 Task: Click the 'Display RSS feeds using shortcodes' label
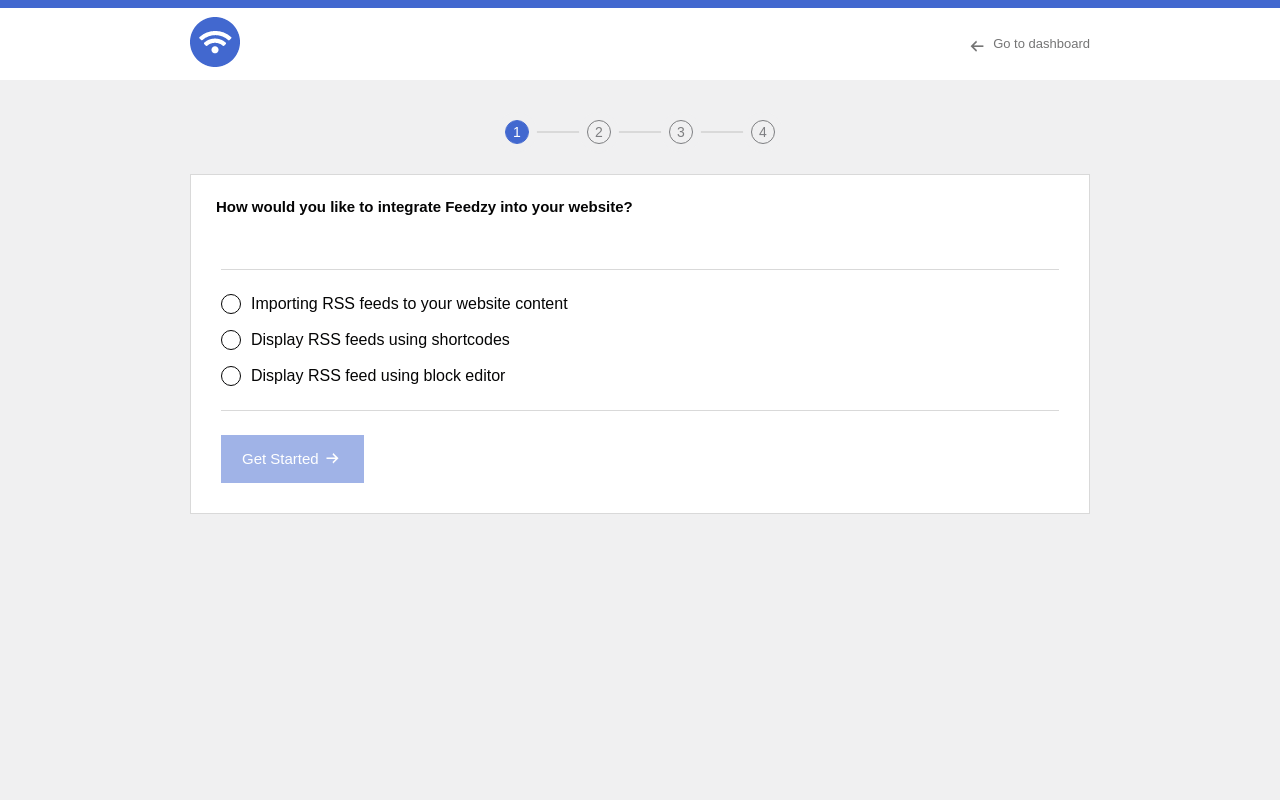click(380, 340)
